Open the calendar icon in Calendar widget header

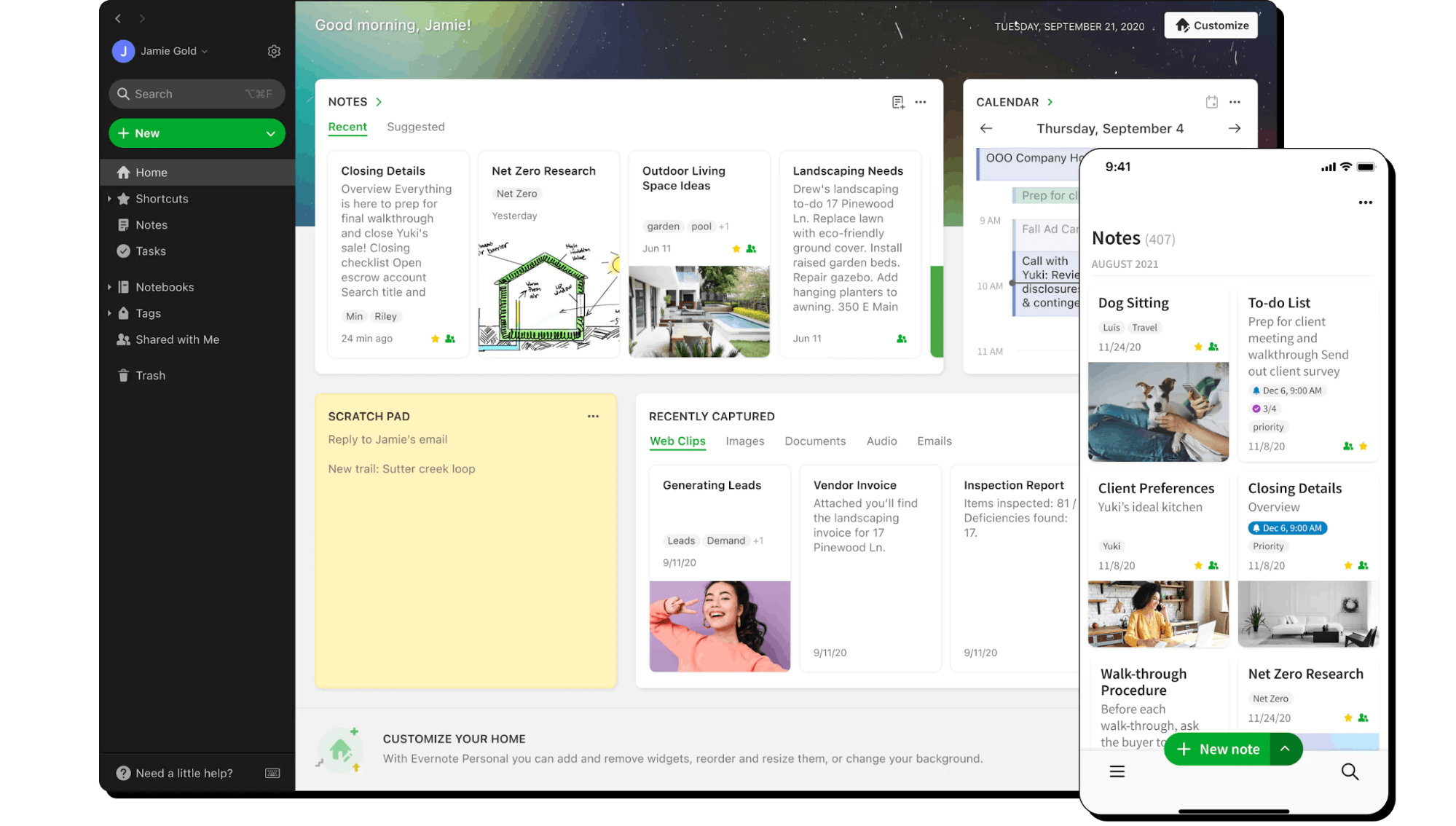point(1211,102)
